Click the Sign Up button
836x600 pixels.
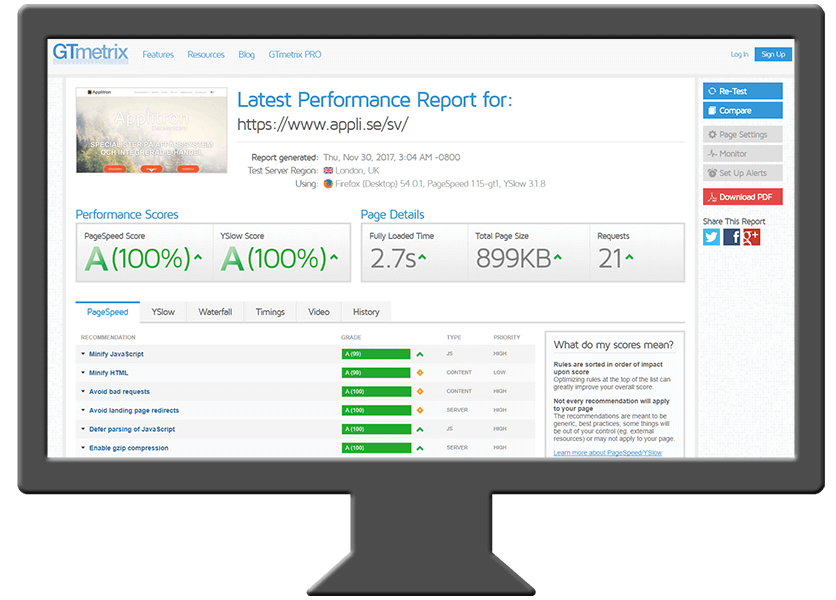click(x=773, y=54)
